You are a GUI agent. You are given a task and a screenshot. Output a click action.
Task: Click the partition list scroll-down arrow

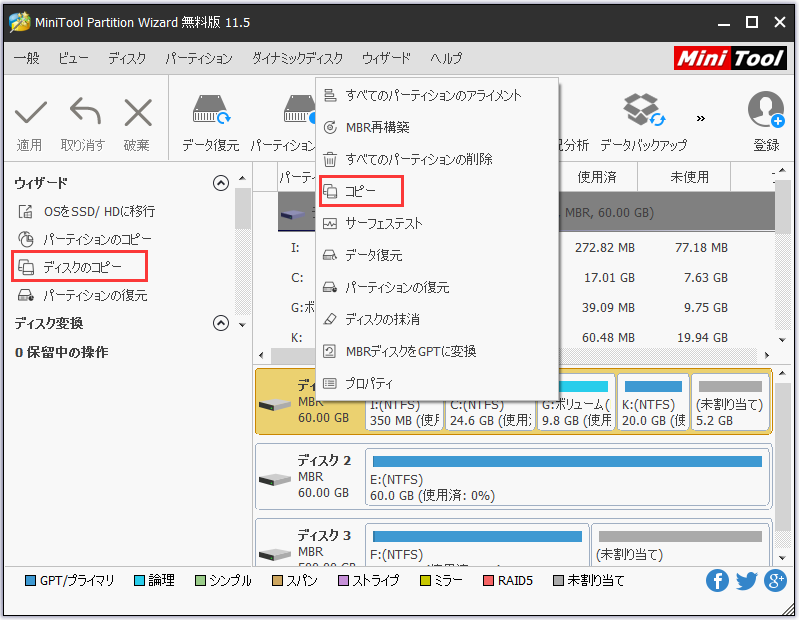point(782,339)
